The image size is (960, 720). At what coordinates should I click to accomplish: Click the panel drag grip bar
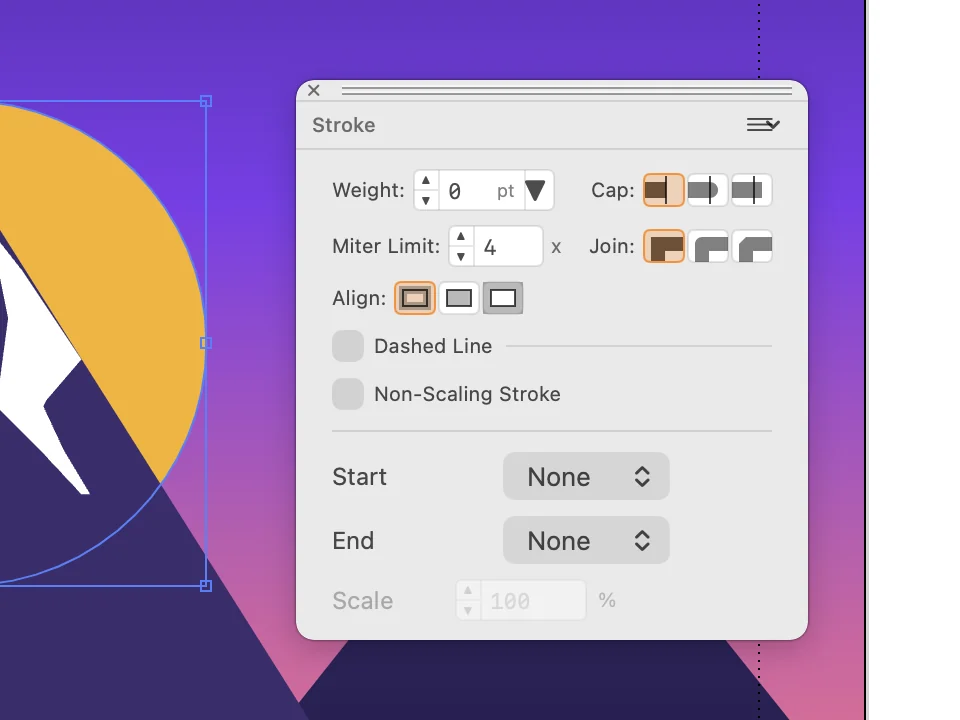[566, 91]
